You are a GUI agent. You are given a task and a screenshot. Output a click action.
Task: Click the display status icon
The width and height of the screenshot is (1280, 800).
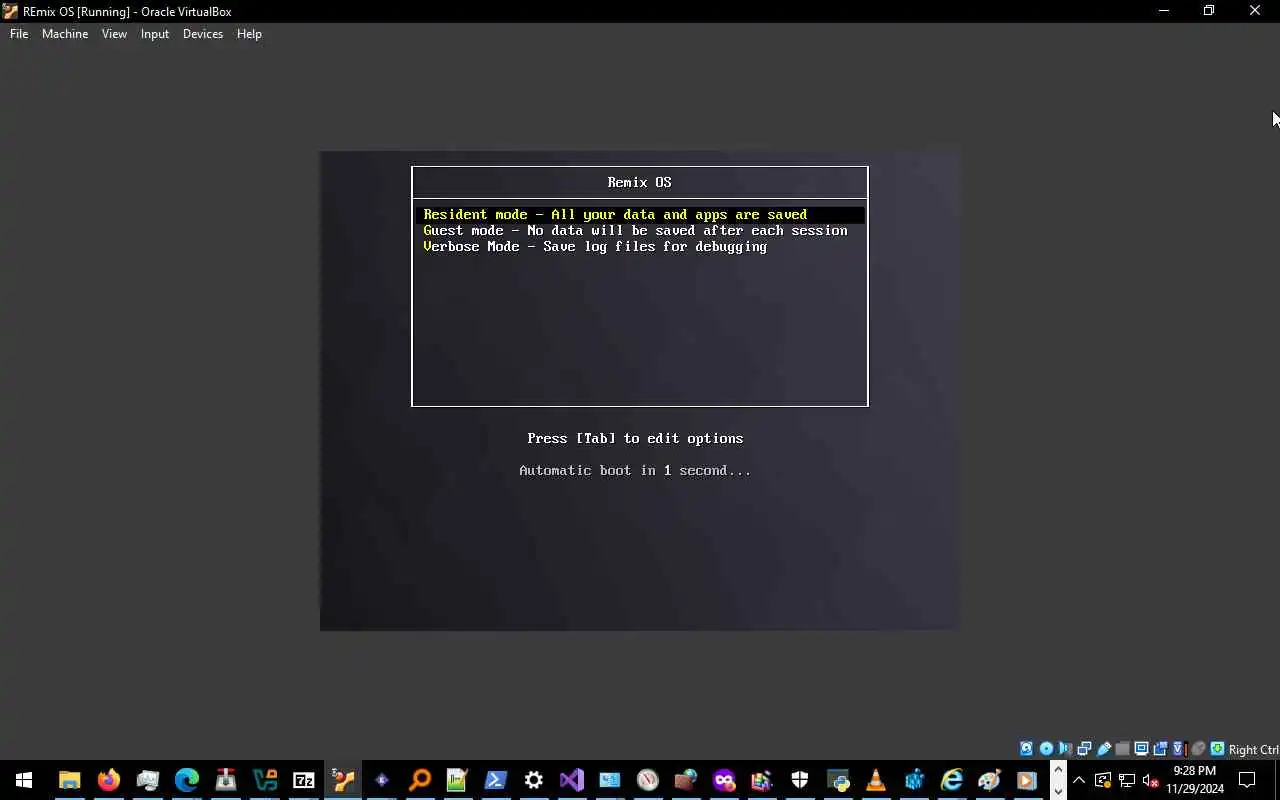(x=1141, y=749)
